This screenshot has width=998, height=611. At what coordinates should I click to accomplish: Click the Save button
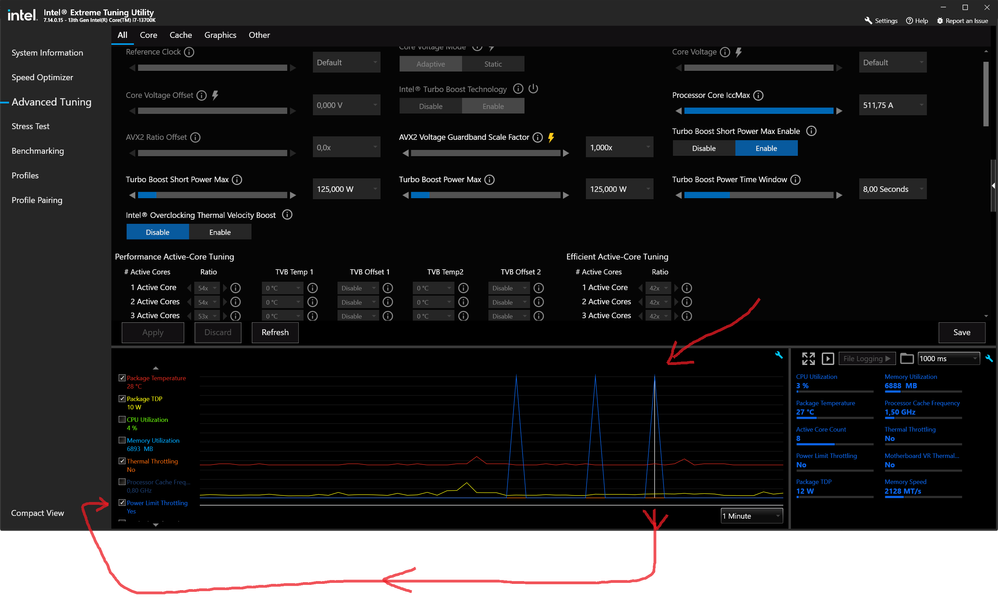pos(962,332)
